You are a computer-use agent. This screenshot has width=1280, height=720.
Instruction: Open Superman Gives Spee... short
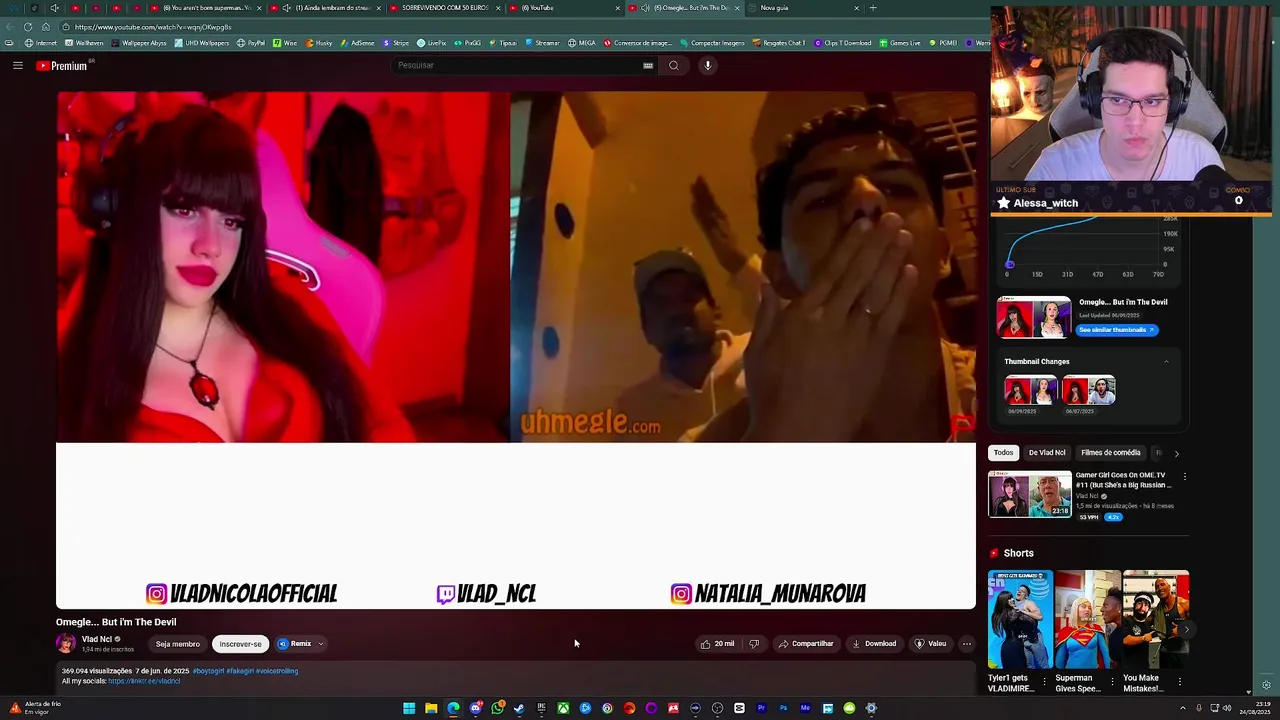pos(1087,619)
